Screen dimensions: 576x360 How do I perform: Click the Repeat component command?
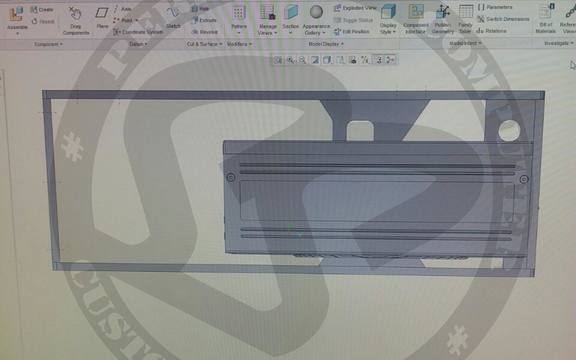coord(43,22)
